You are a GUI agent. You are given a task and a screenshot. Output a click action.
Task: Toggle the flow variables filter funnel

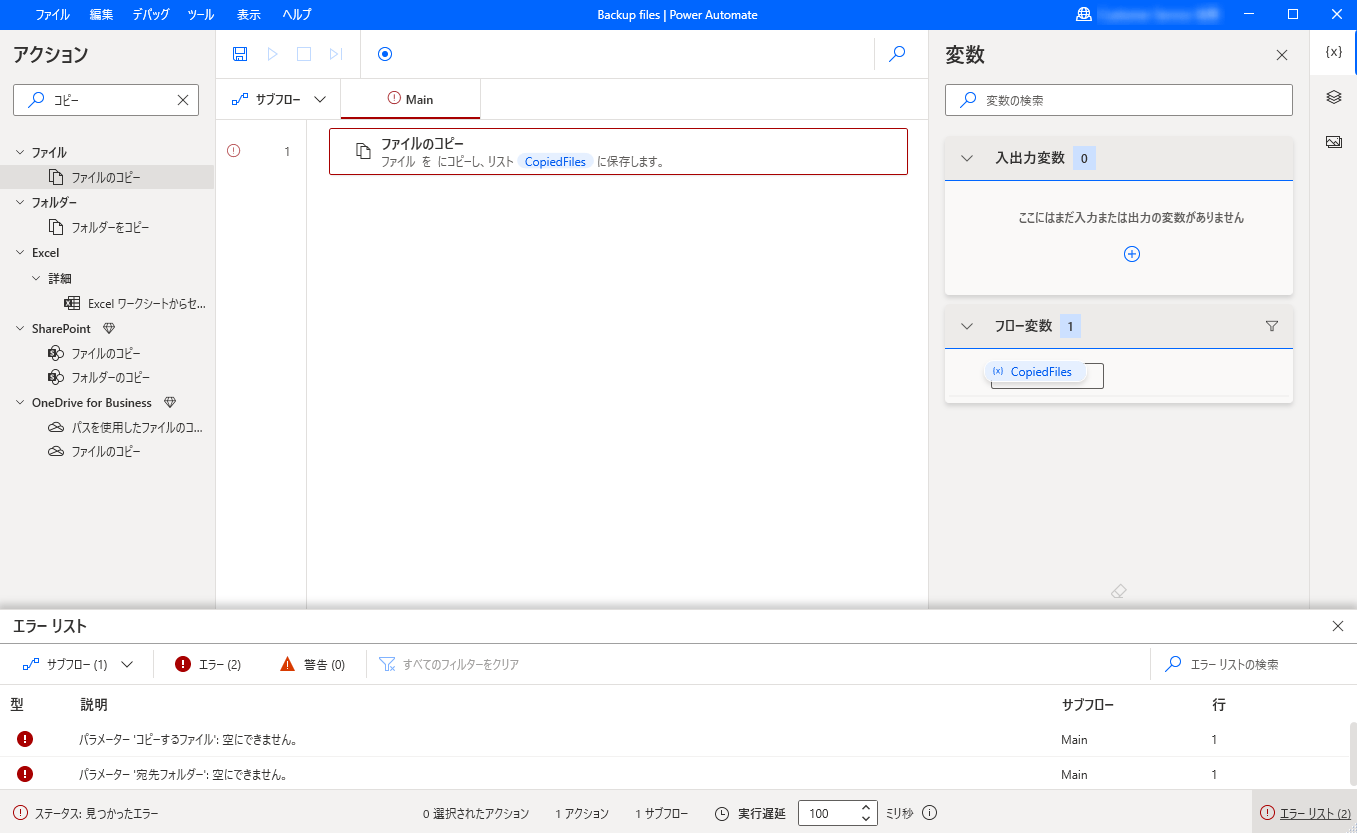(x=1271, y=325)
